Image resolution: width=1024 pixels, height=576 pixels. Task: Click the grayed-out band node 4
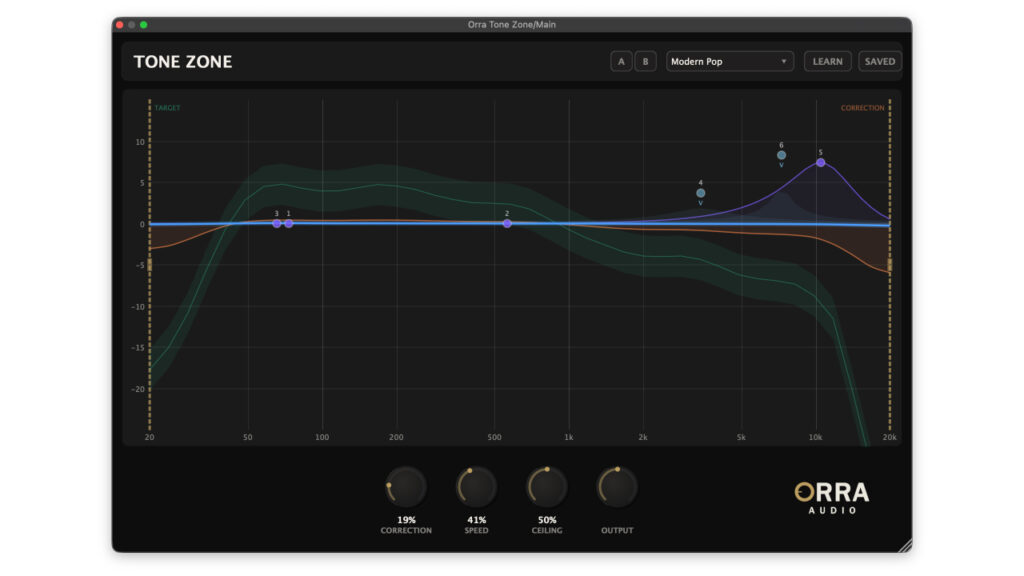click(701, 193)
